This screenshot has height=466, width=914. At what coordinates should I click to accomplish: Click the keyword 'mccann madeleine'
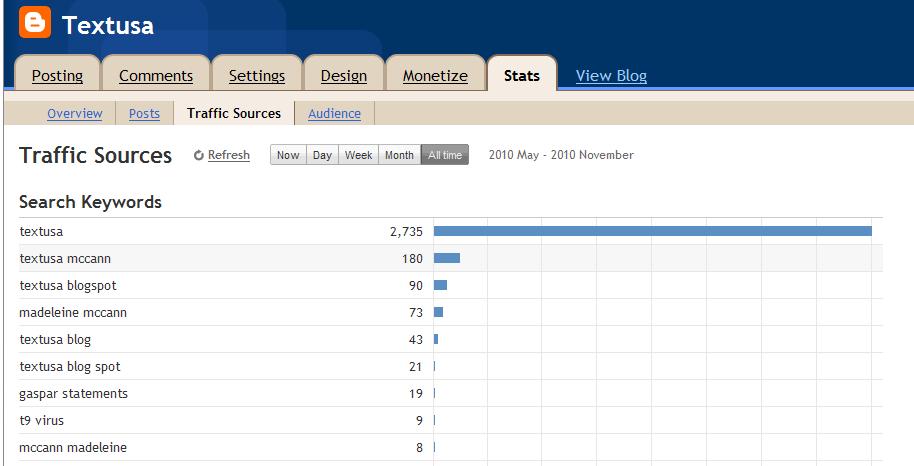click(73, 447)
